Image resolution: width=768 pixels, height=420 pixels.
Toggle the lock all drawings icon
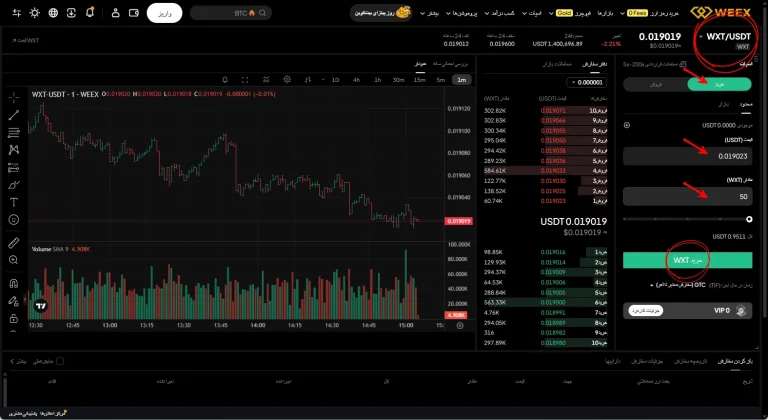coord(14,319)
